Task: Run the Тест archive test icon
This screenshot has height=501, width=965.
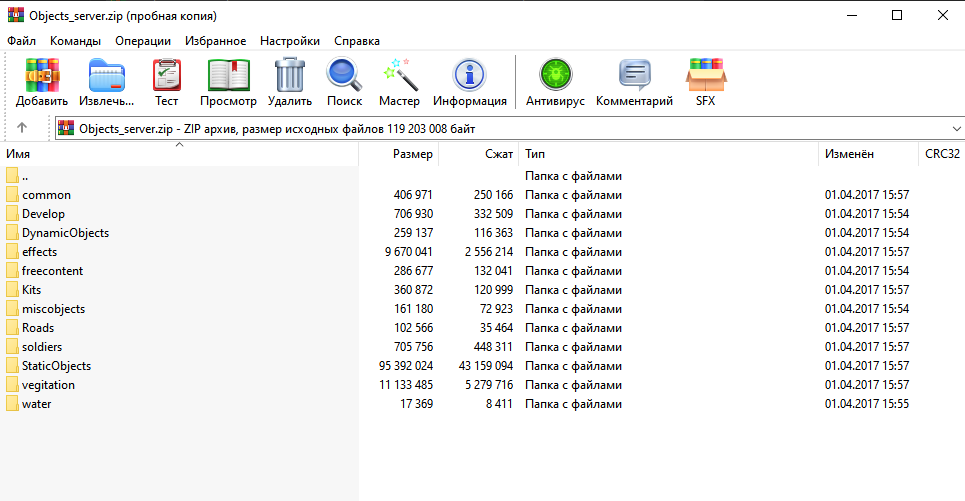Action: coord(166,77)
